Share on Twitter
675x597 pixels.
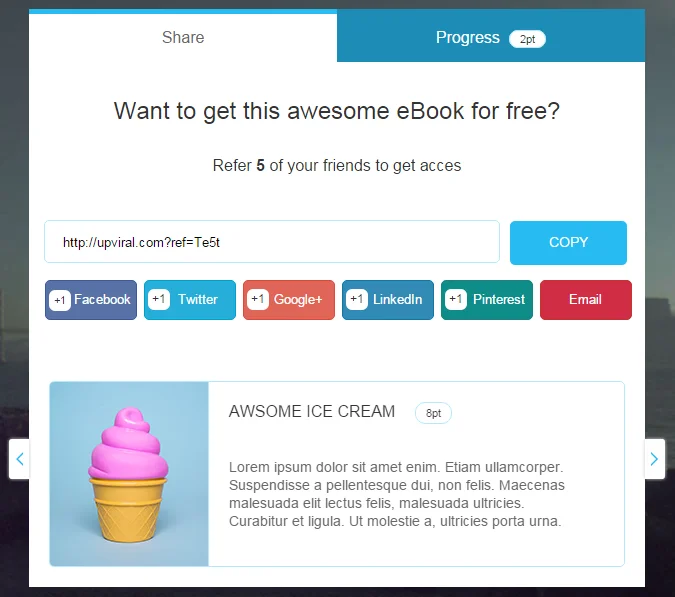pyautogui.click(x=190, y=300)
